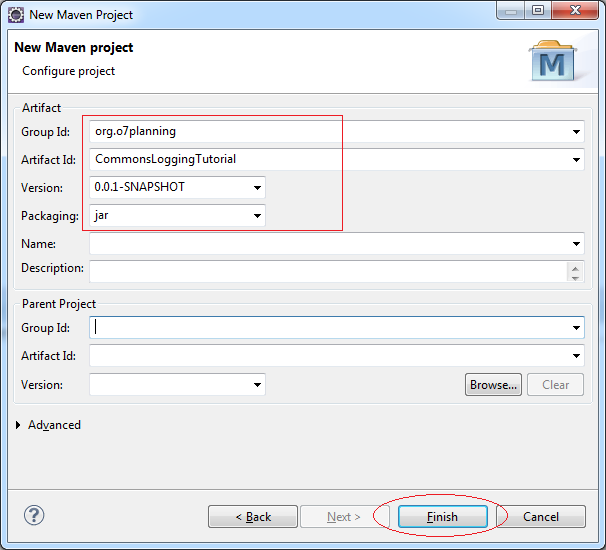The height and width of the screenshot is (550, 606).
Task: Click the Description scroll up arrow
Action: tap(575, 269)
